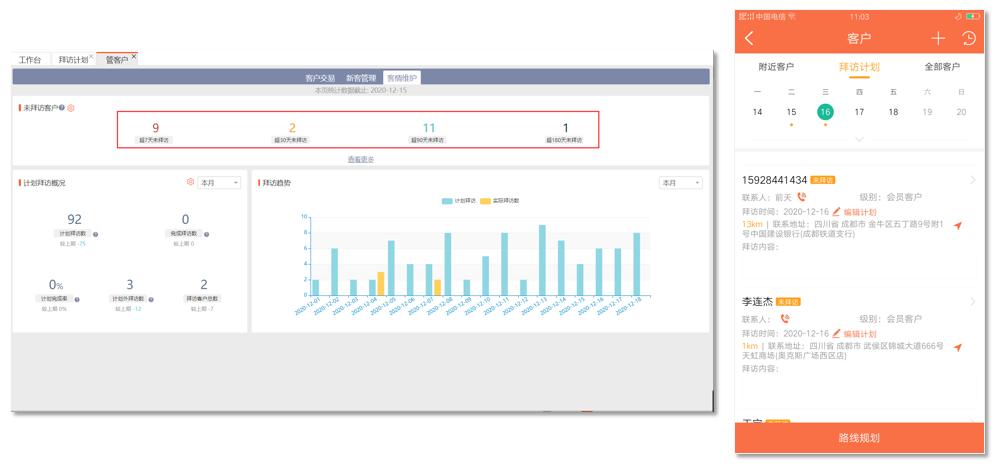Screen dimensions: 995x464
Task: Select date 18 in mobile calendar
Action: point(893,112)
